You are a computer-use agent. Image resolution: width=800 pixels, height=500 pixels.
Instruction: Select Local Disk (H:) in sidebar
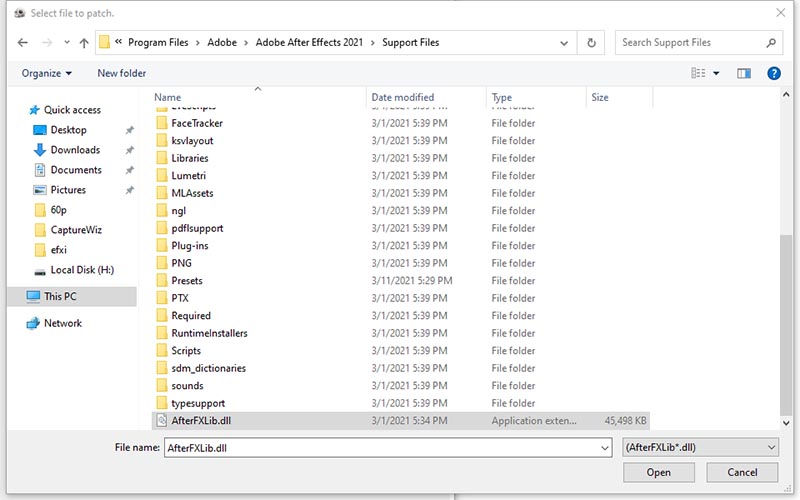tap(82, 270)
